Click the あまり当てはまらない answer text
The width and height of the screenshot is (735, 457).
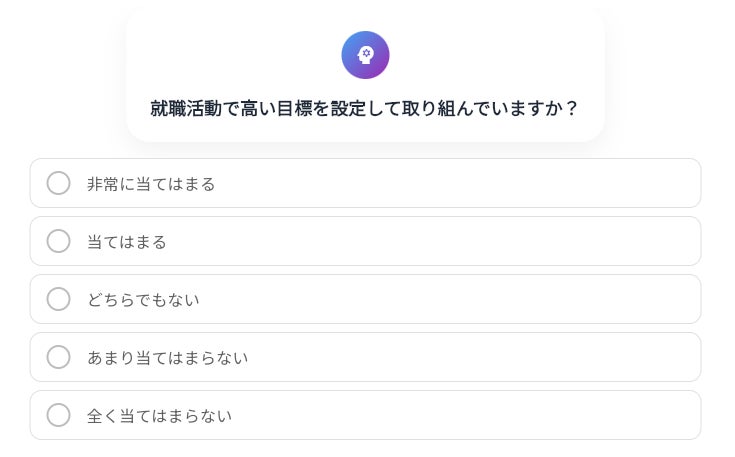coord(167,358)
